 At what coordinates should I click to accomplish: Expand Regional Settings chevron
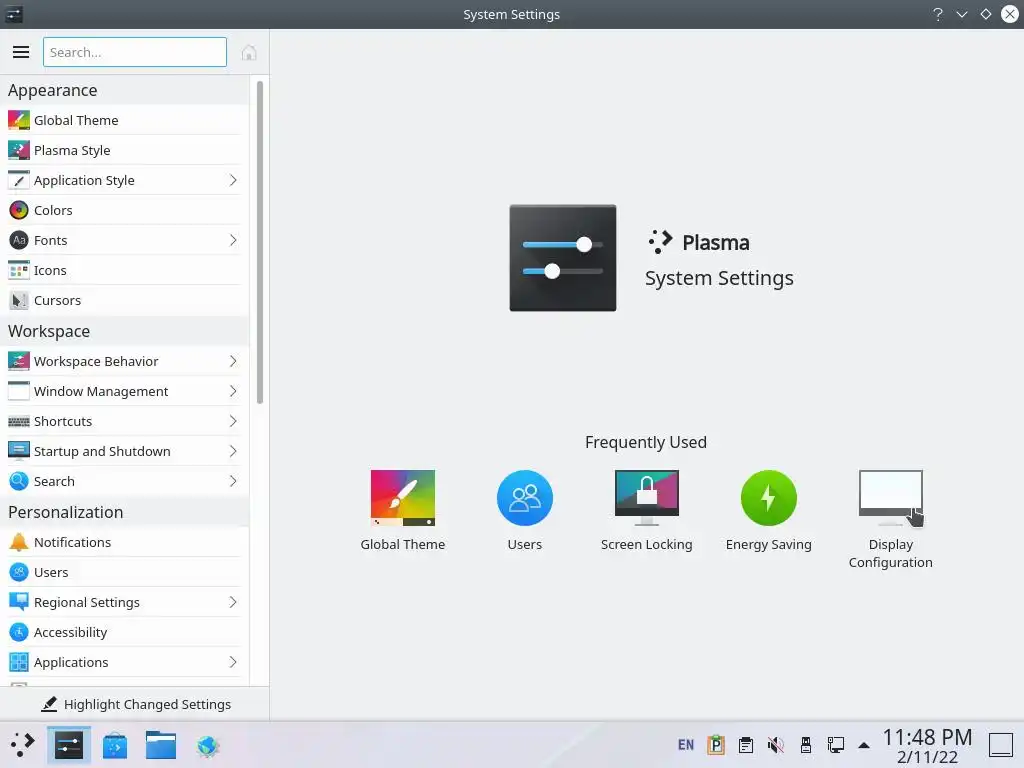233,602
